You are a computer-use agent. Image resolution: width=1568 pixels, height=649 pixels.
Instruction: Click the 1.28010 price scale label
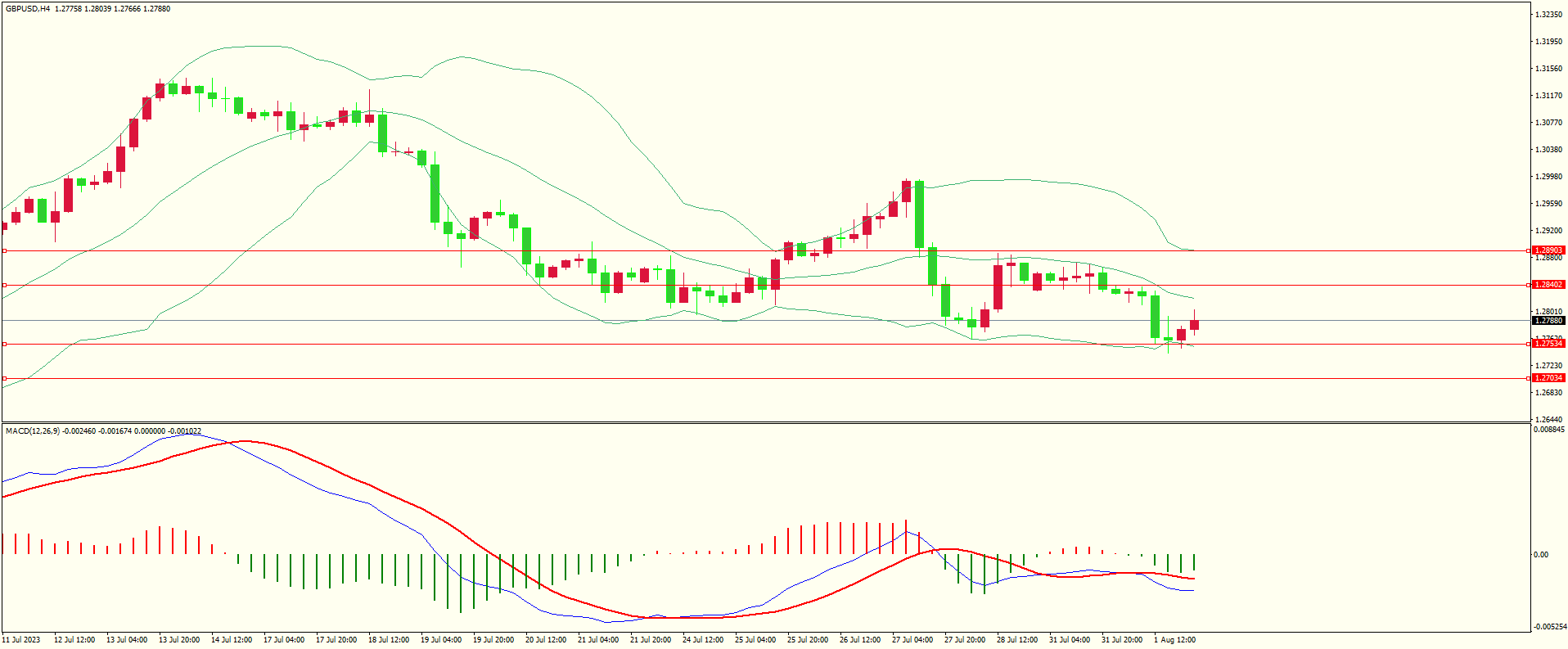(1548, 312)
